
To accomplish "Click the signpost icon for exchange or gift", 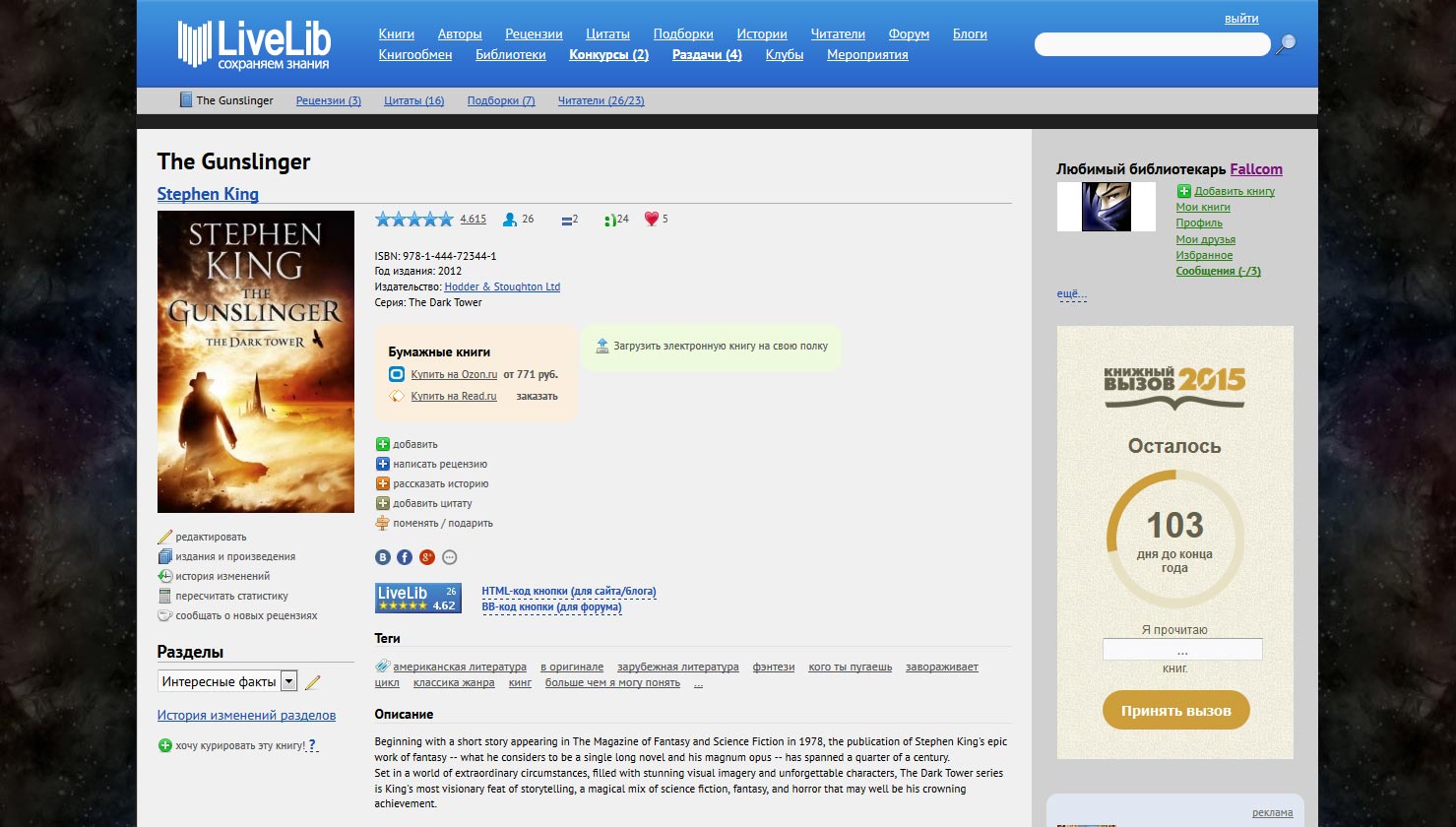I will [x=383, y=523].
